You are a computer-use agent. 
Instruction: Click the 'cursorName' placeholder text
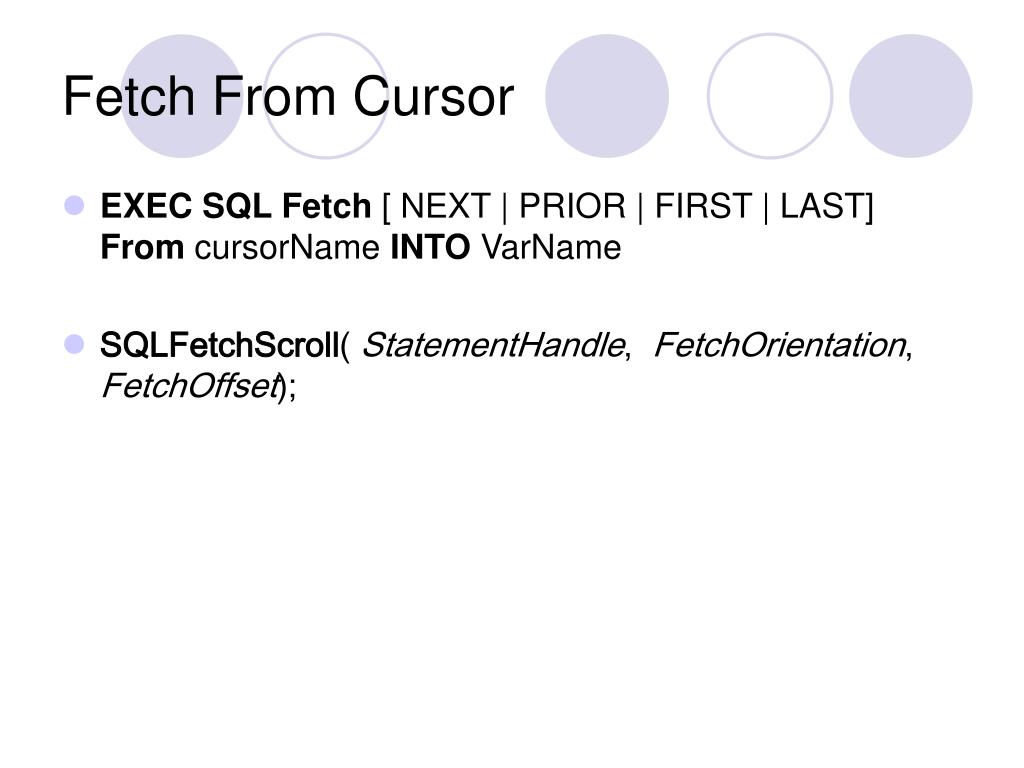click(x=287, y=248)
